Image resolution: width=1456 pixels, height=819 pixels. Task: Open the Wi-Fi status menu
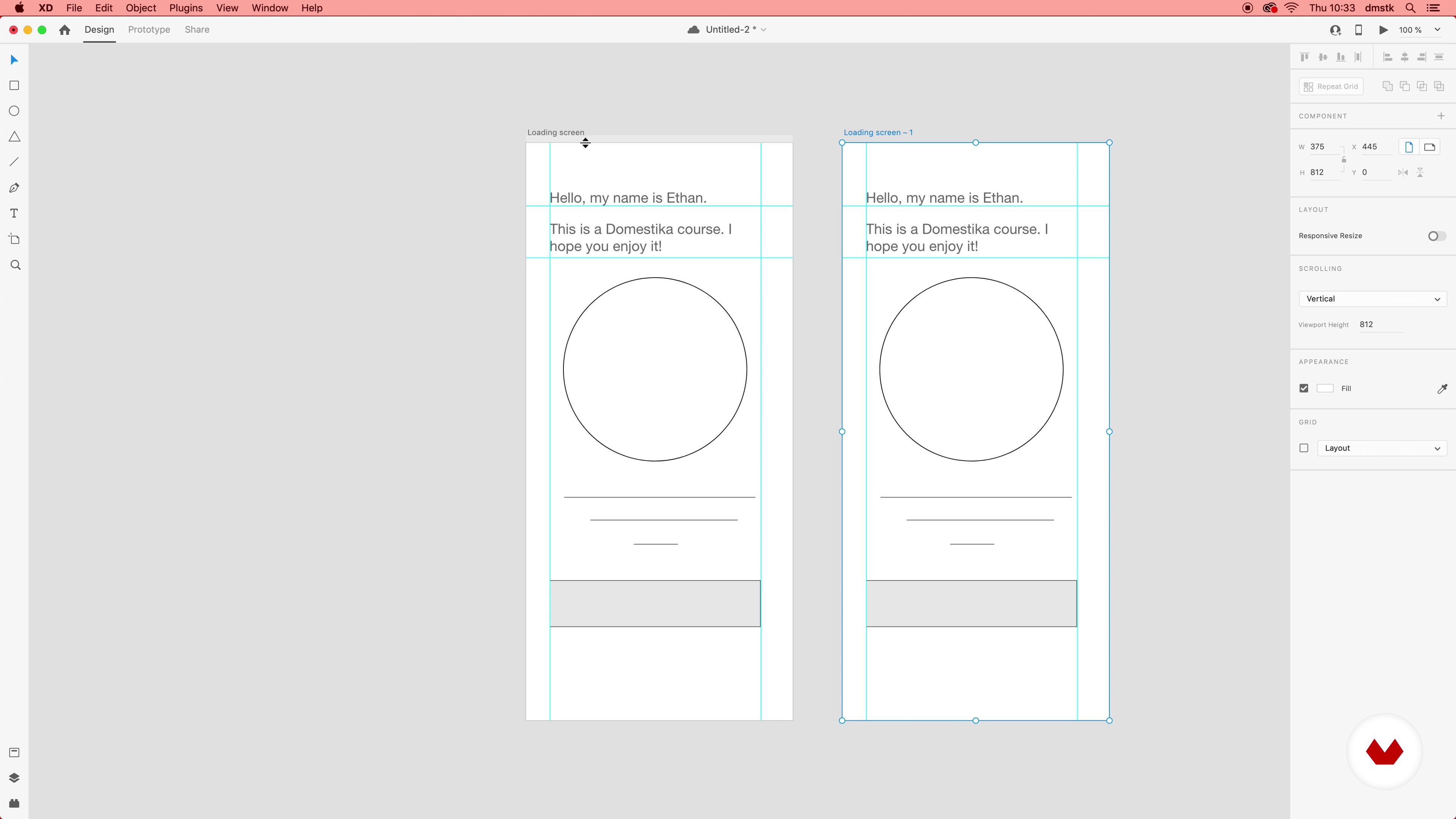[x=1291, y=8]
